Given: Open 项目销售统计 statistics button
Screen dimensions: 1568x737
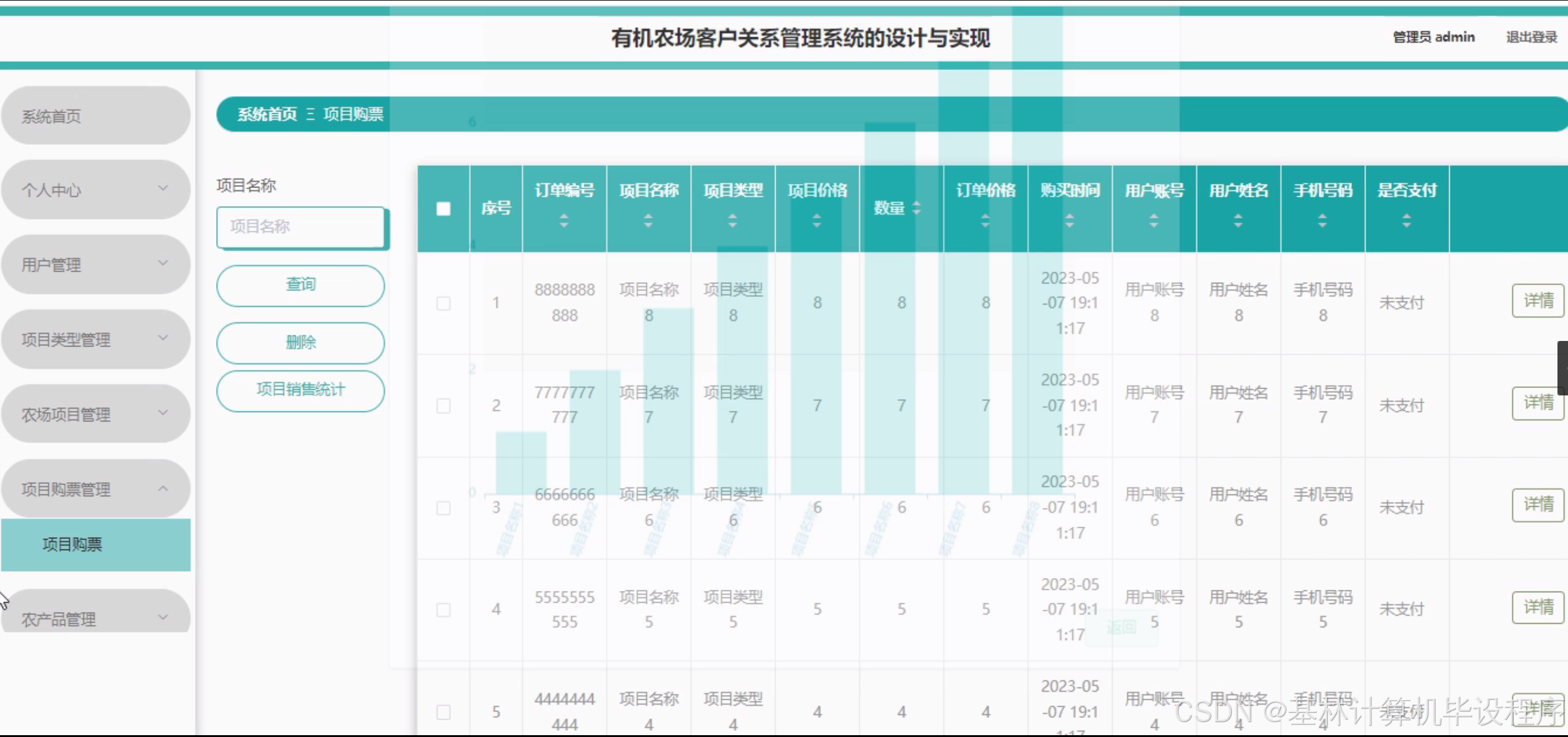Looking at the screenshot, I should pyautogui.click(x=300, y=390).
